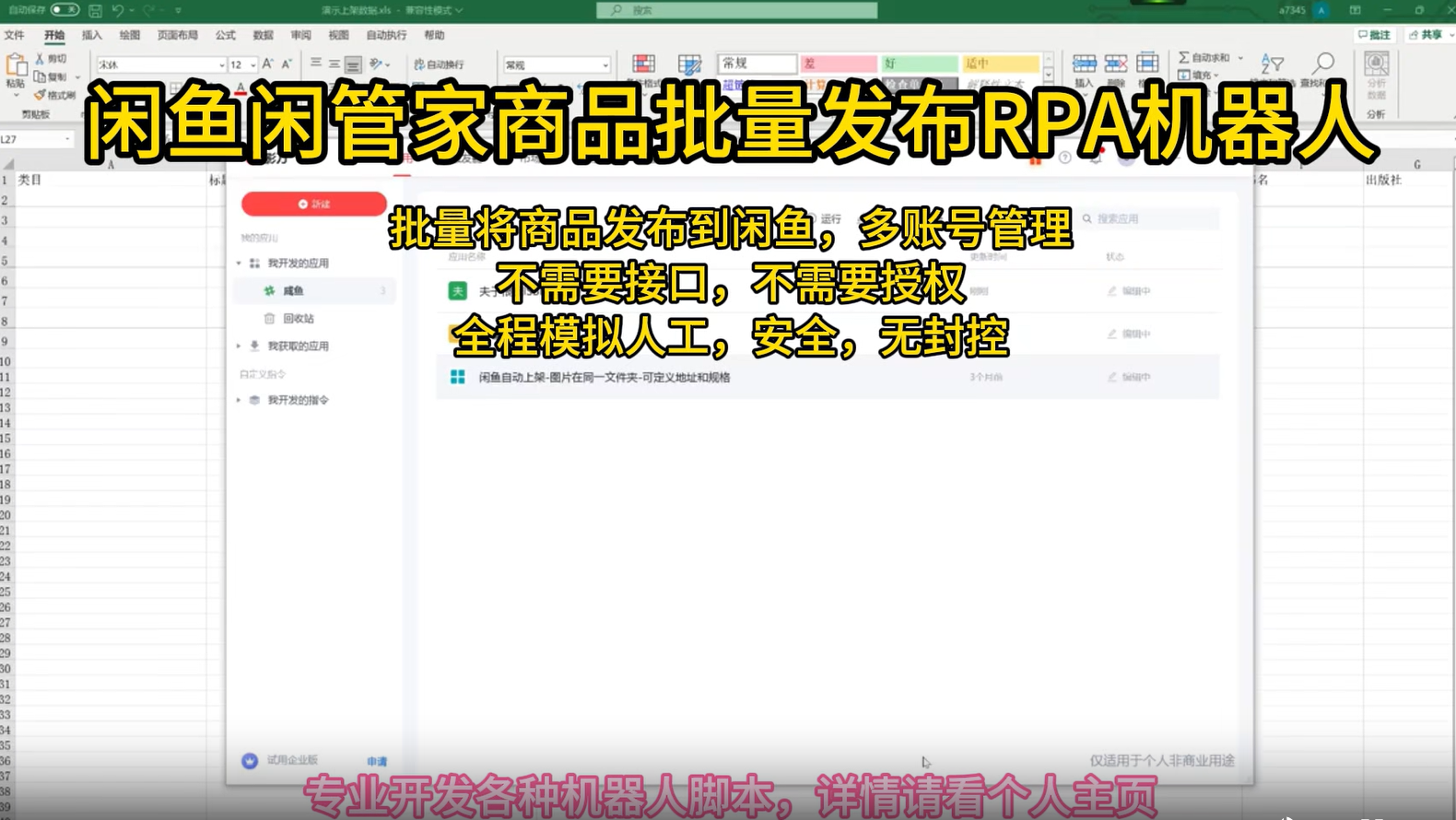Switch to the 插入 ribbon tab
This screenshot has width=1456, height=820.
click(x=92, y=35)
